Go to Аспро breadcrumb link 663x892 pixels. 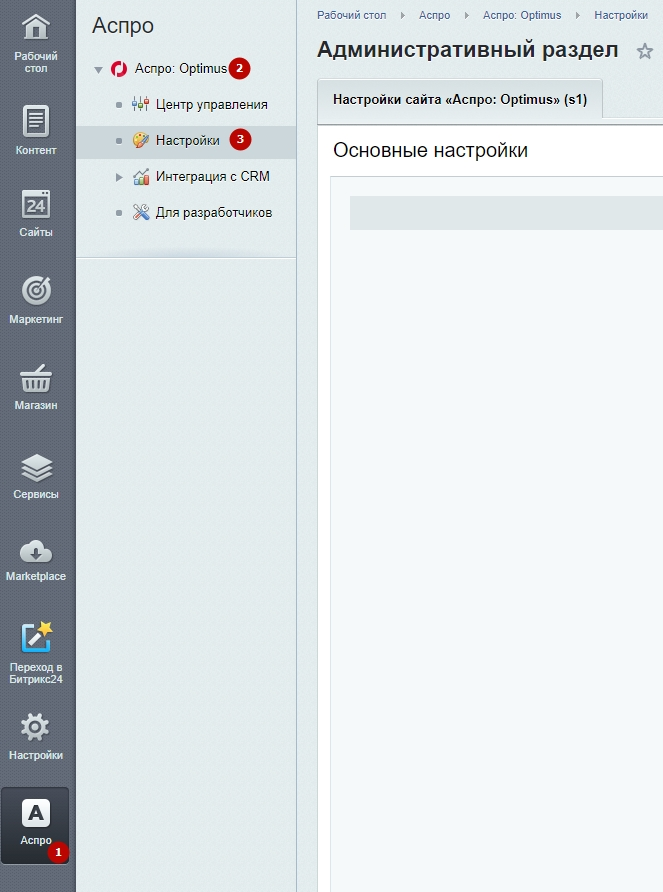point(435,15)
